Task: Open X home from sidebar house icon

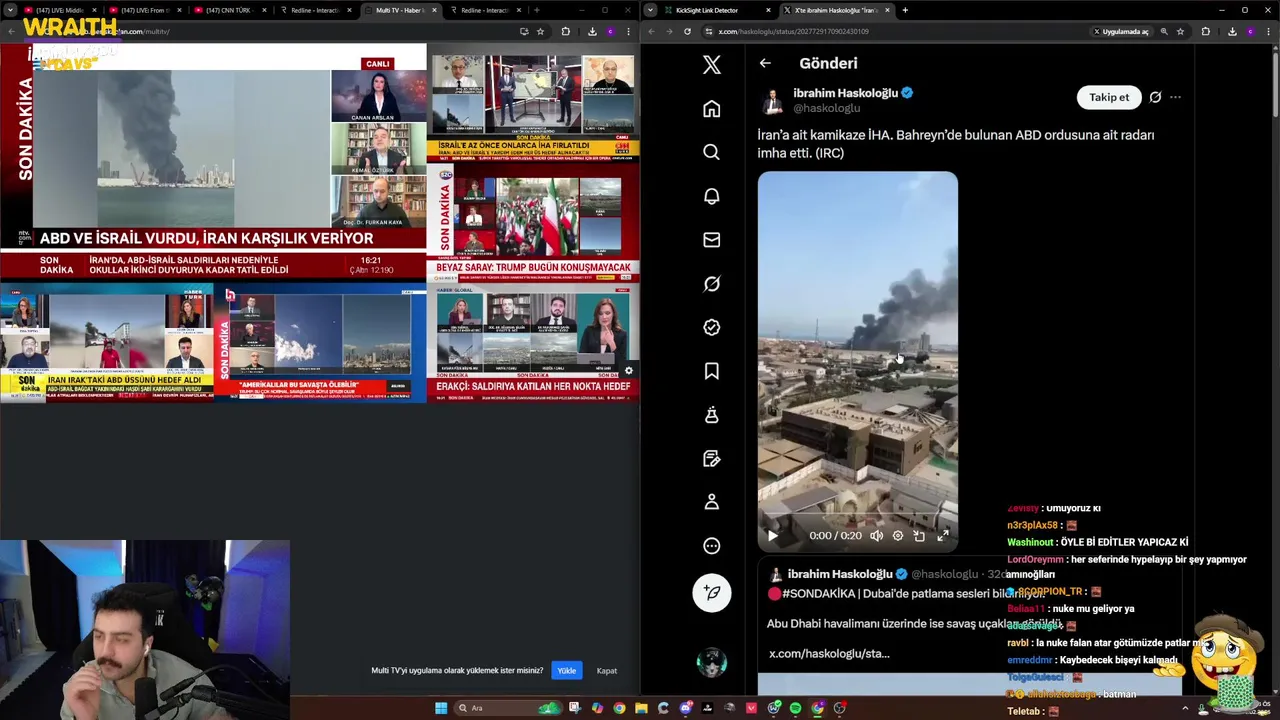Action: tap(711, 108)
